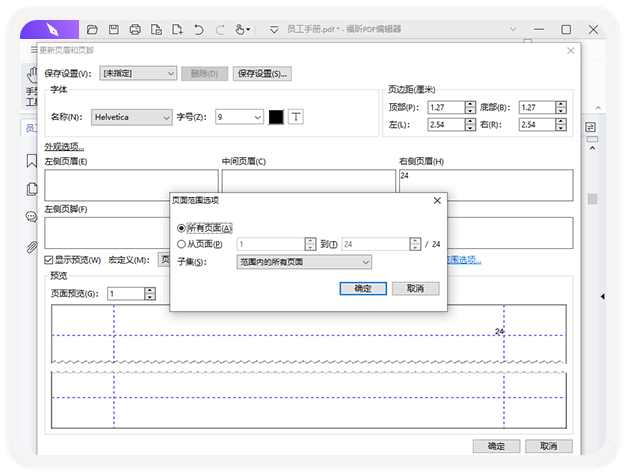The height and width of the screenshot is (475, 626).
Task: Collapse the ribbon chevron in title bar
Action: pos(513,29)
